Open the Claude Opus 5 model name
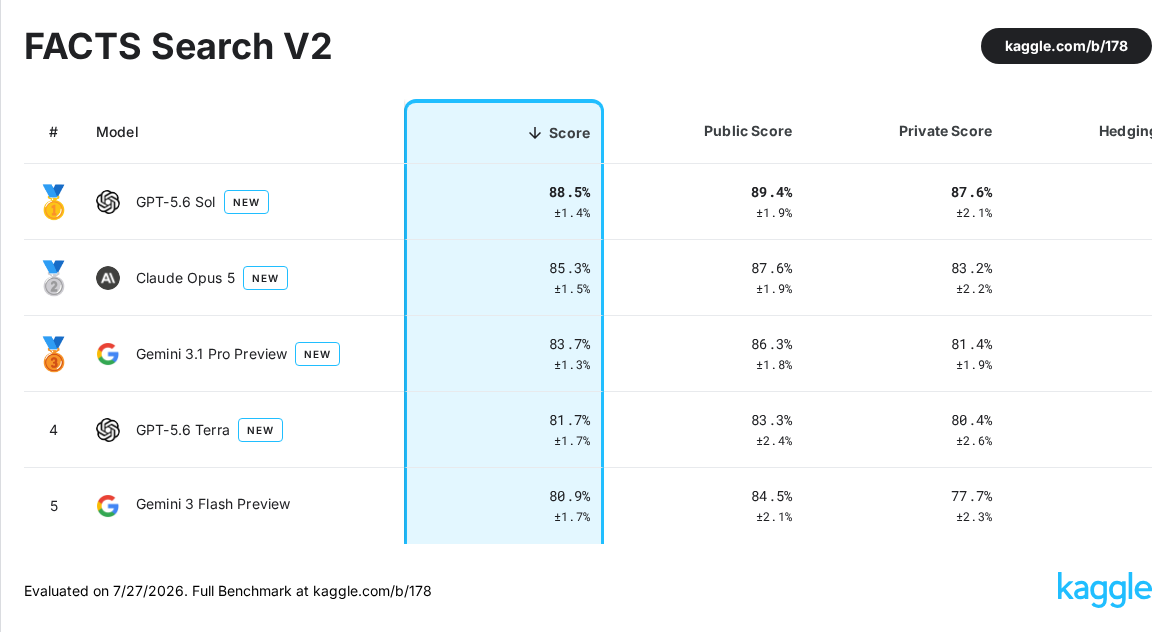This screenshot has width=1176, height=632. coord(185,278)
